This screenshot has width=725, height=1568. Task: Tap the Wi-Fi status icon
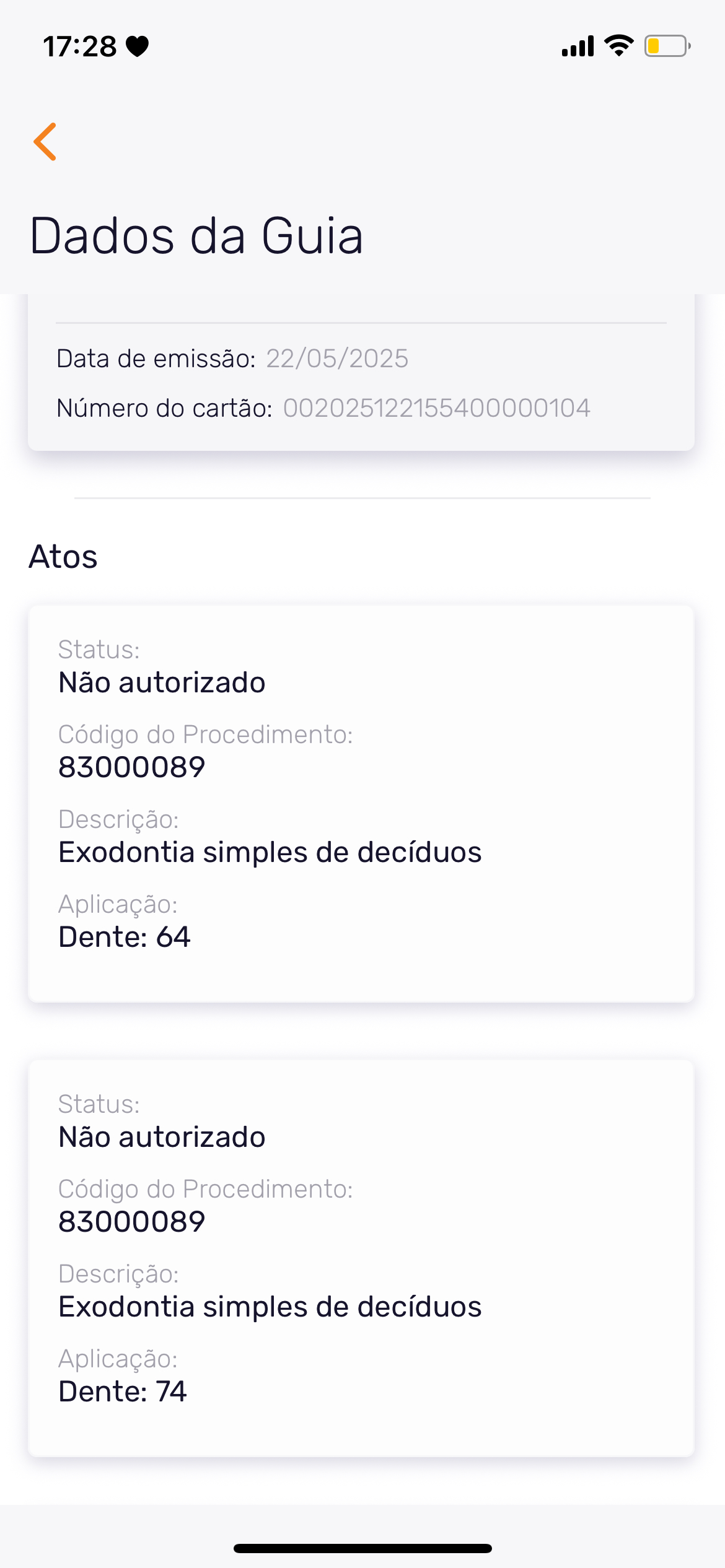click(x=618, y=46)
